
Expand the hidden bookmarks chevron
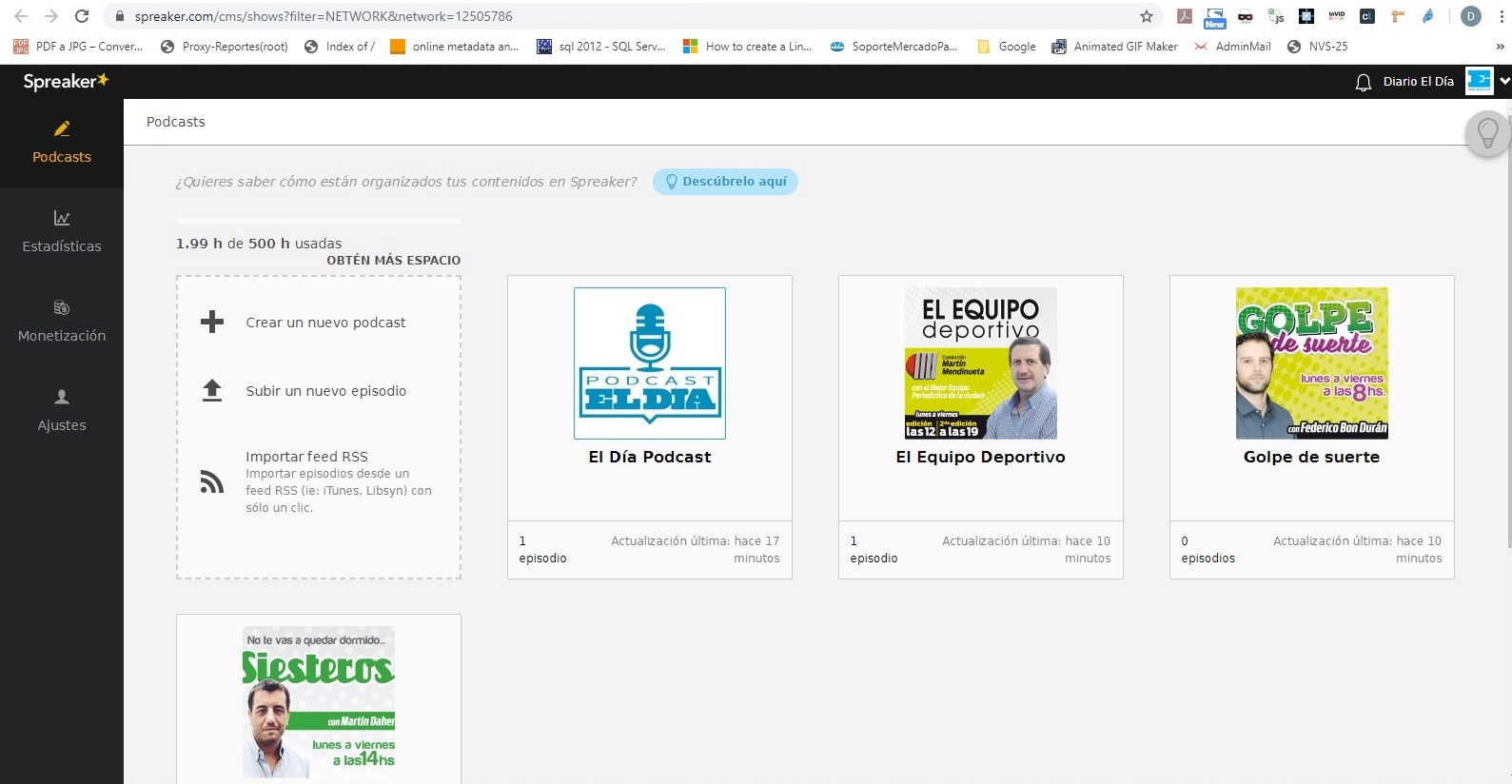tap(1500, 47)
